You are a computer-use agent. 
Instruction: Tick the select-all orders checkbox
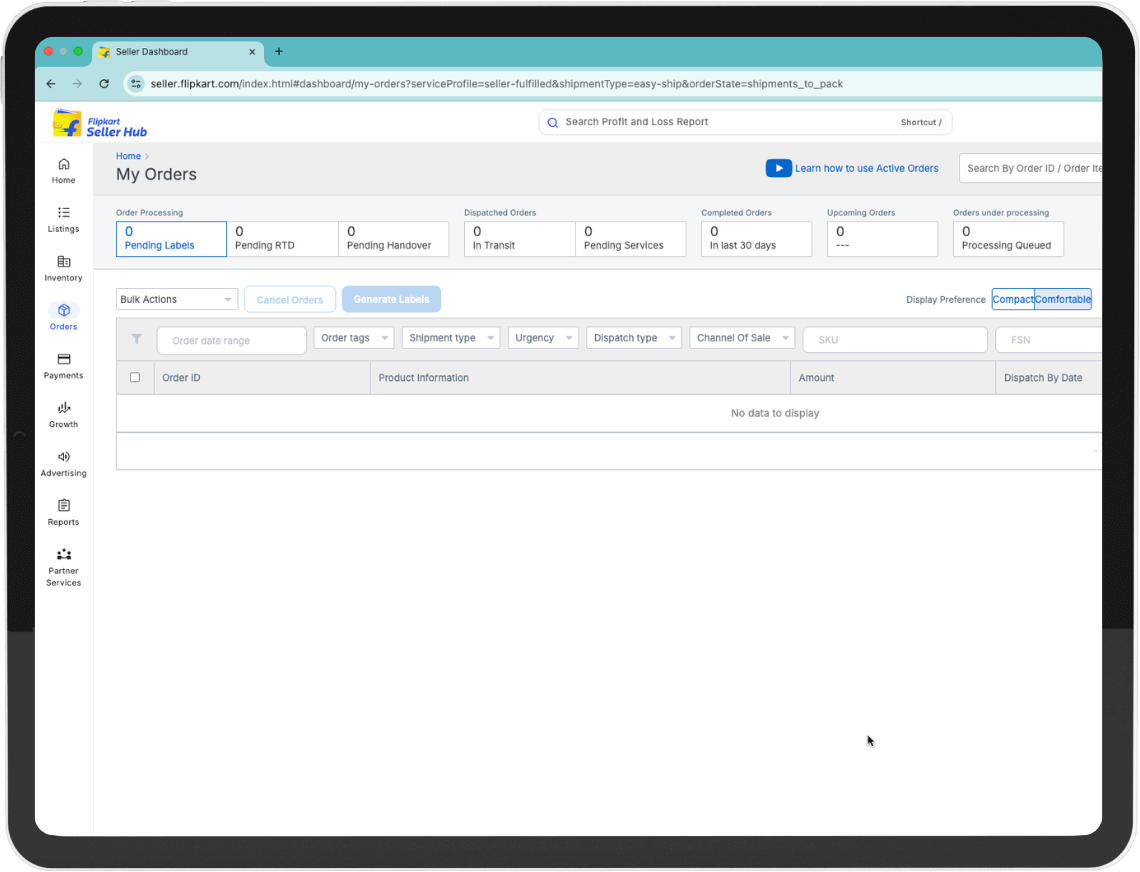pyautogui.click(x=135, y=378)
